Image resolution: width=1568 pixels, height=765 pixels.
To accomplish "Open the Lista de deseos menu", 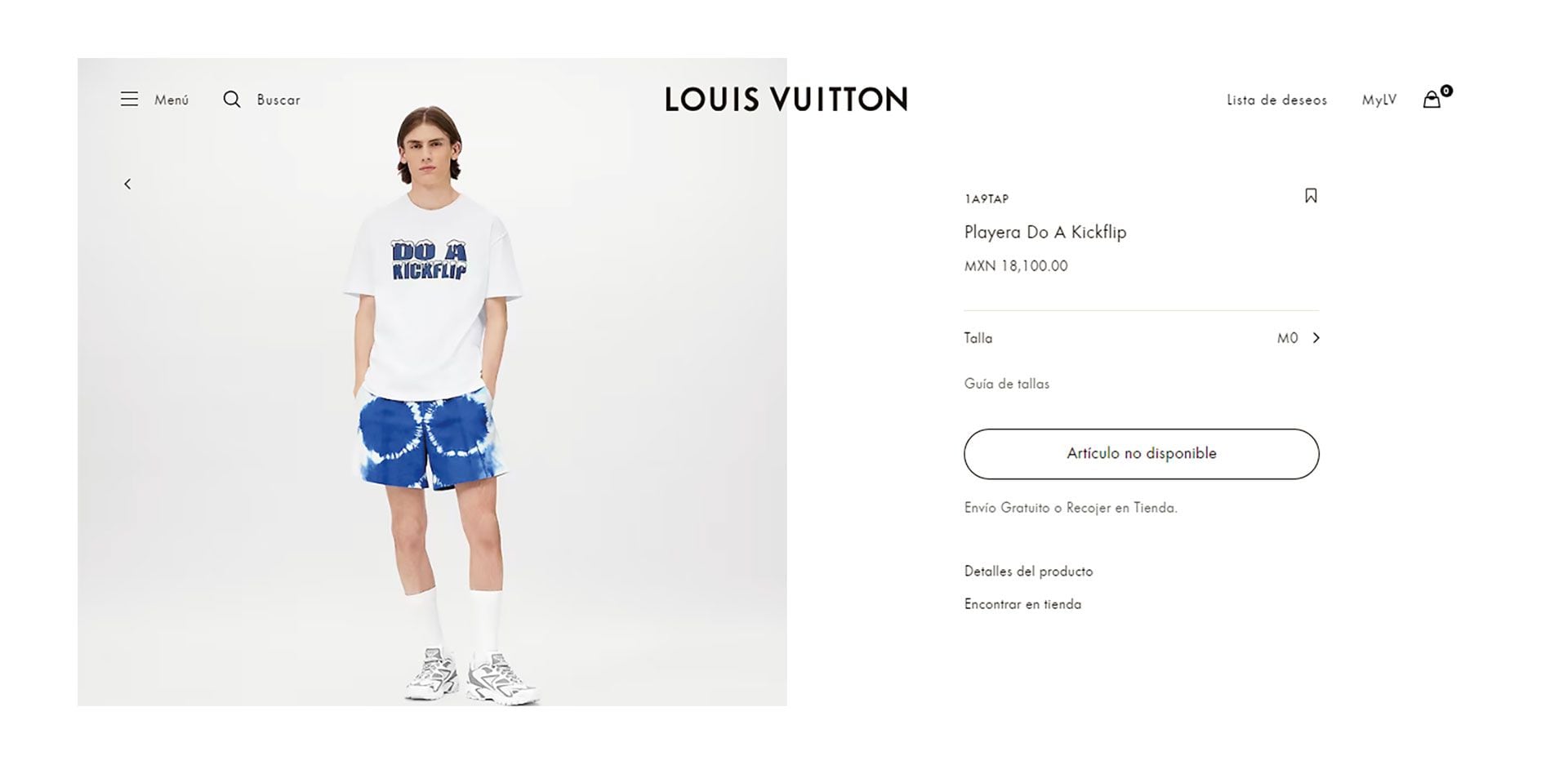I will pyautogui.click(x=1276, y=100).
